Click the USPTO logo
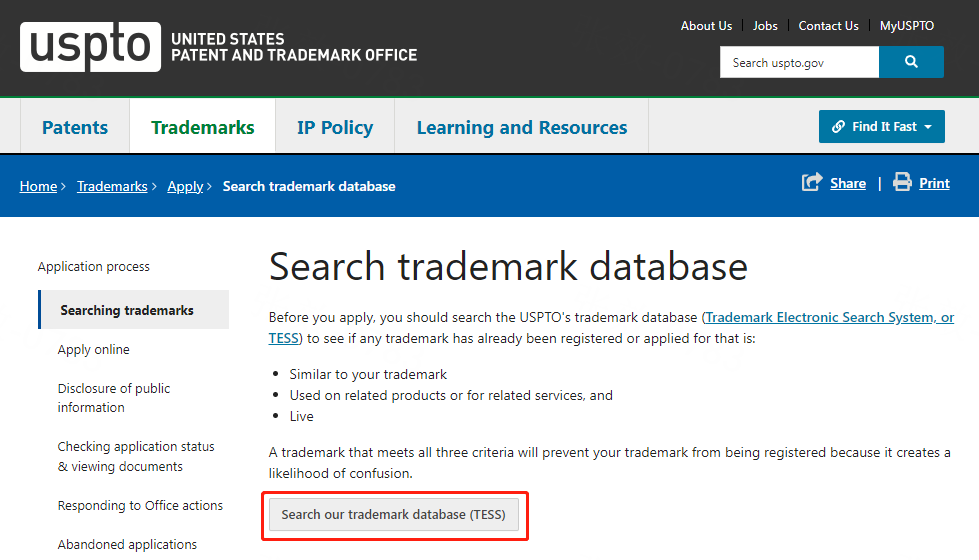The image size is (979, 560). (x=91, y=47)
